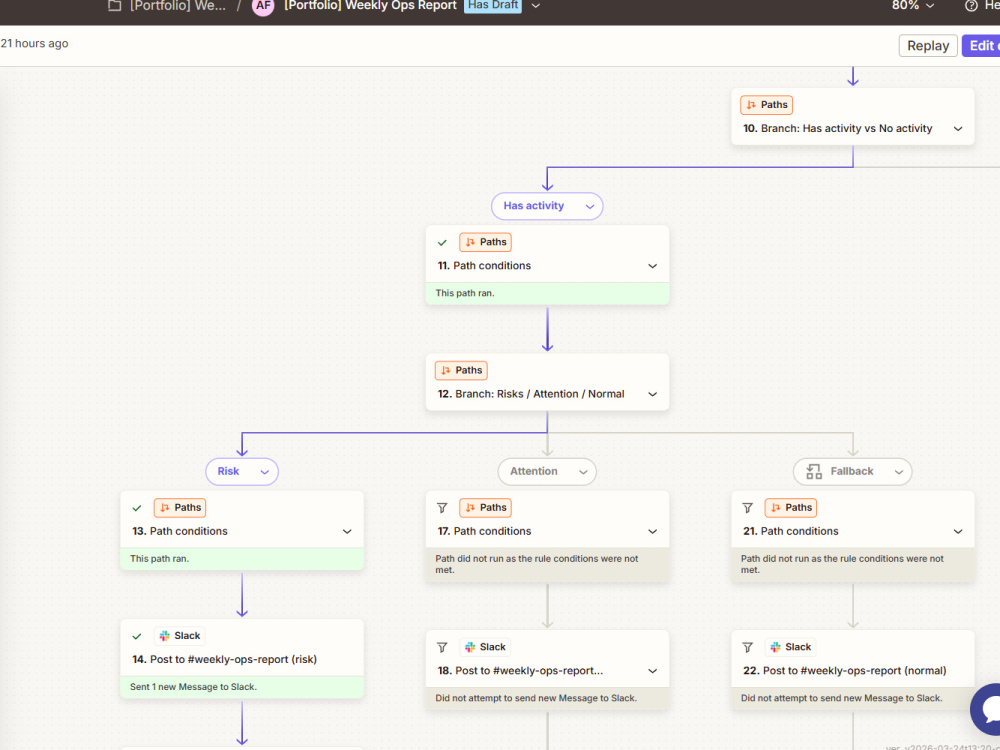Open dropdown next to Has Draft badge

[536, 6]
